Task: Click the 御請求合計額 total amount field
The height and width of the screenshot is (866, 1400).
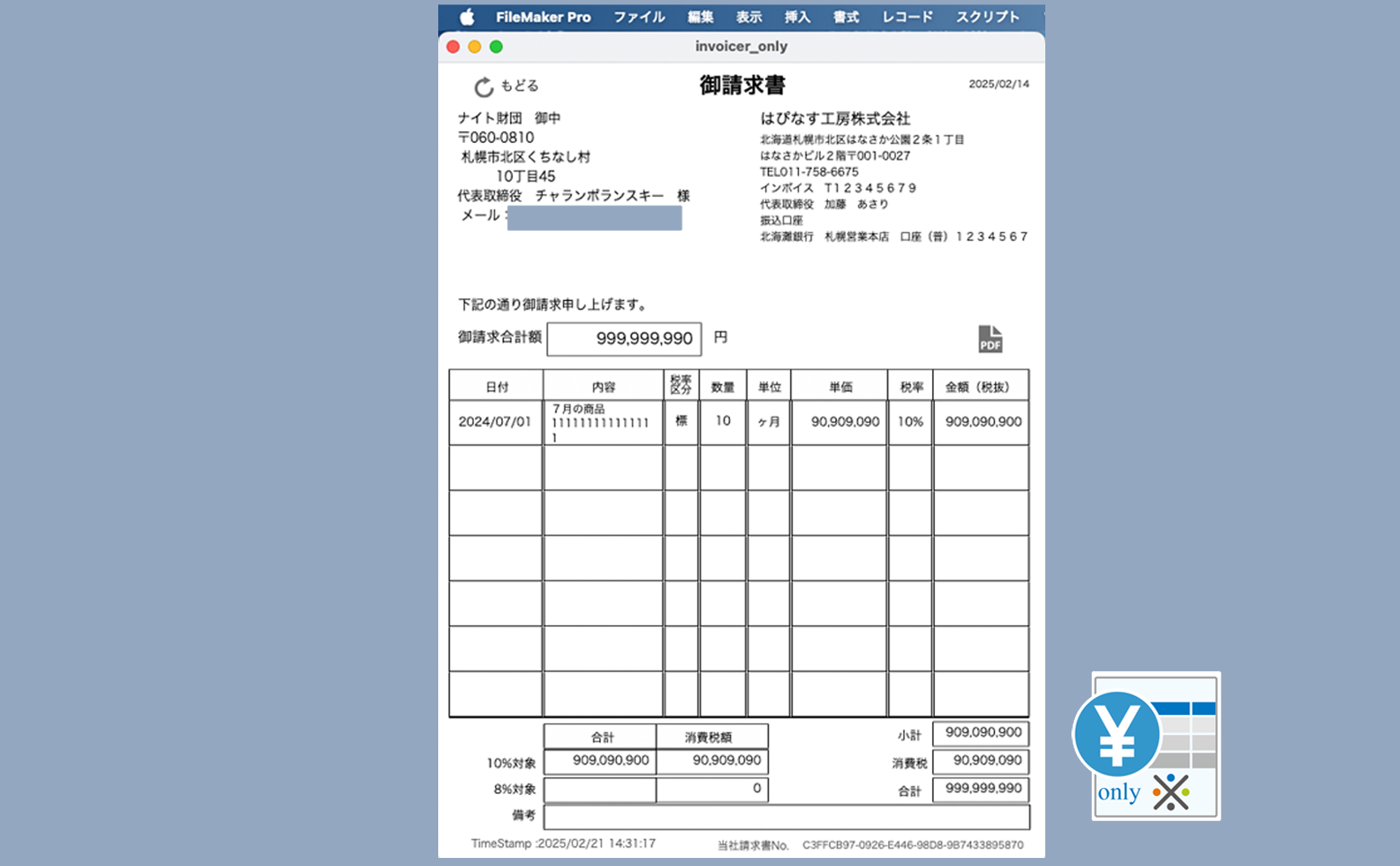Action: [x=624, y=339]
